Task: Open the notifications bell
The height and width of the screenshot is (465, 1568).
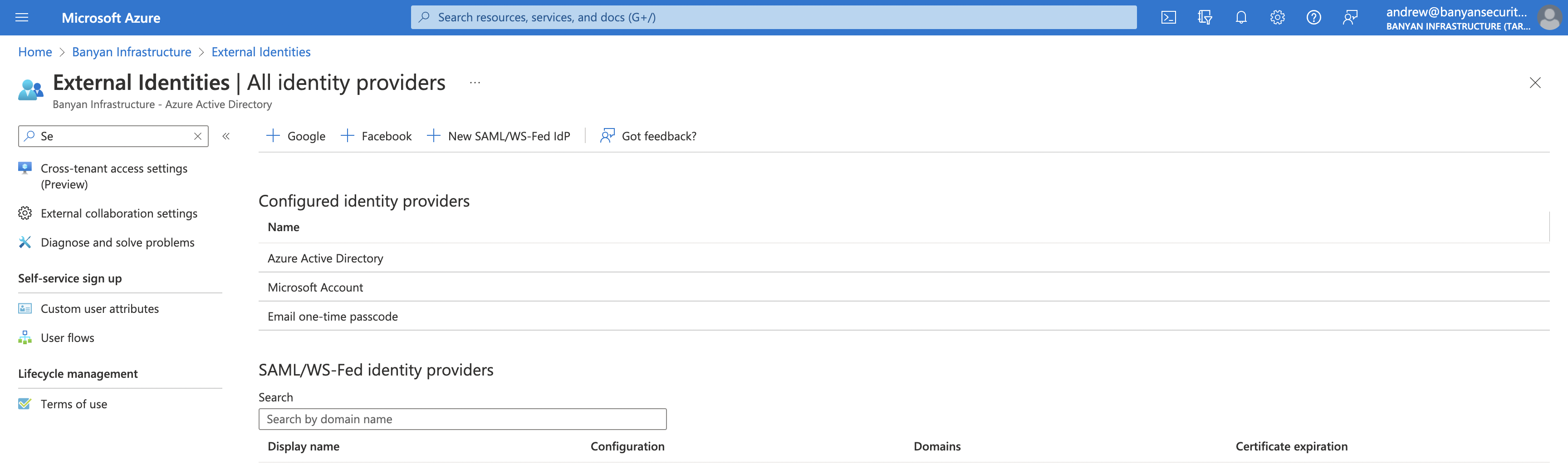Action: 1240,18
